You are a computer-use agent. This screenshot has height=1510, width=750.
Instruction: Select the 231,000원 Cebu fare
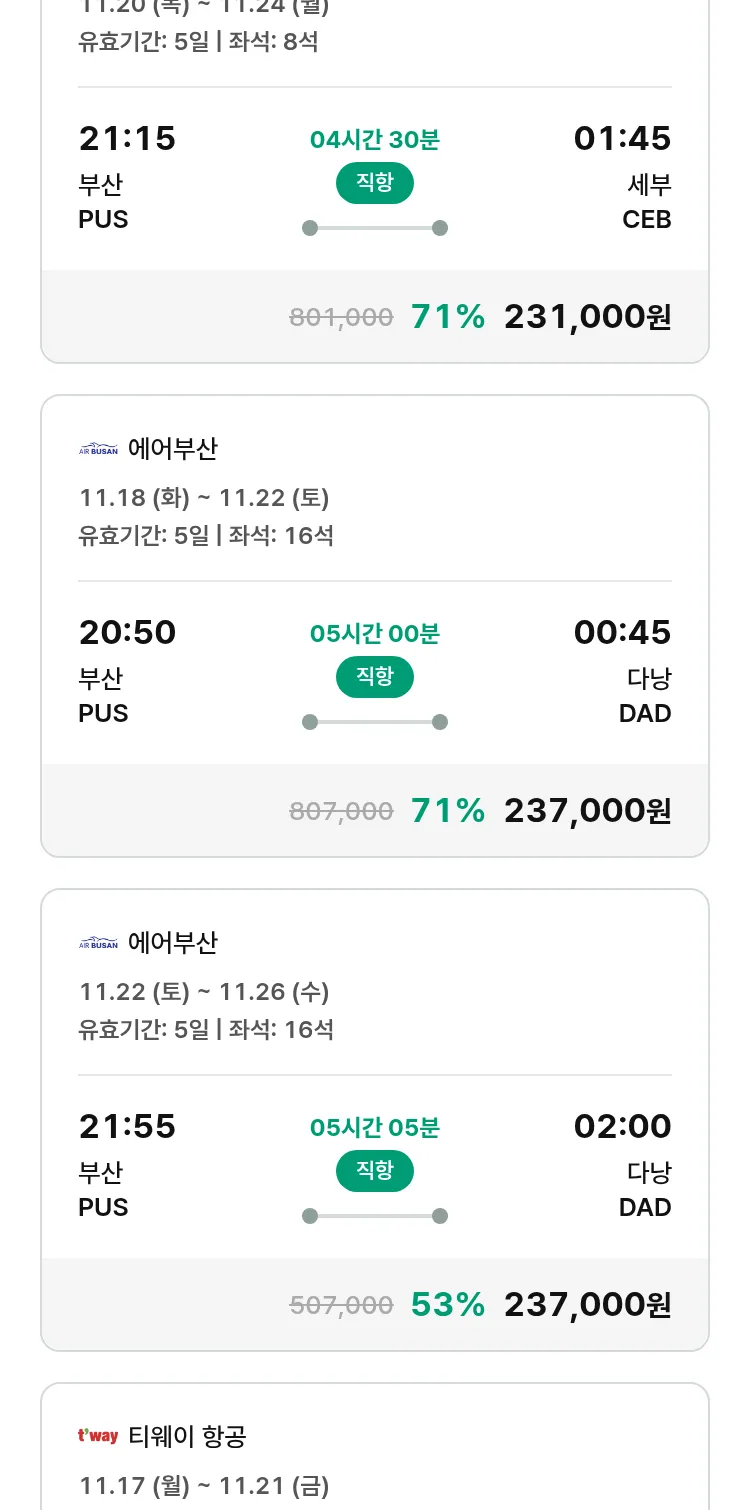(587, 317)
